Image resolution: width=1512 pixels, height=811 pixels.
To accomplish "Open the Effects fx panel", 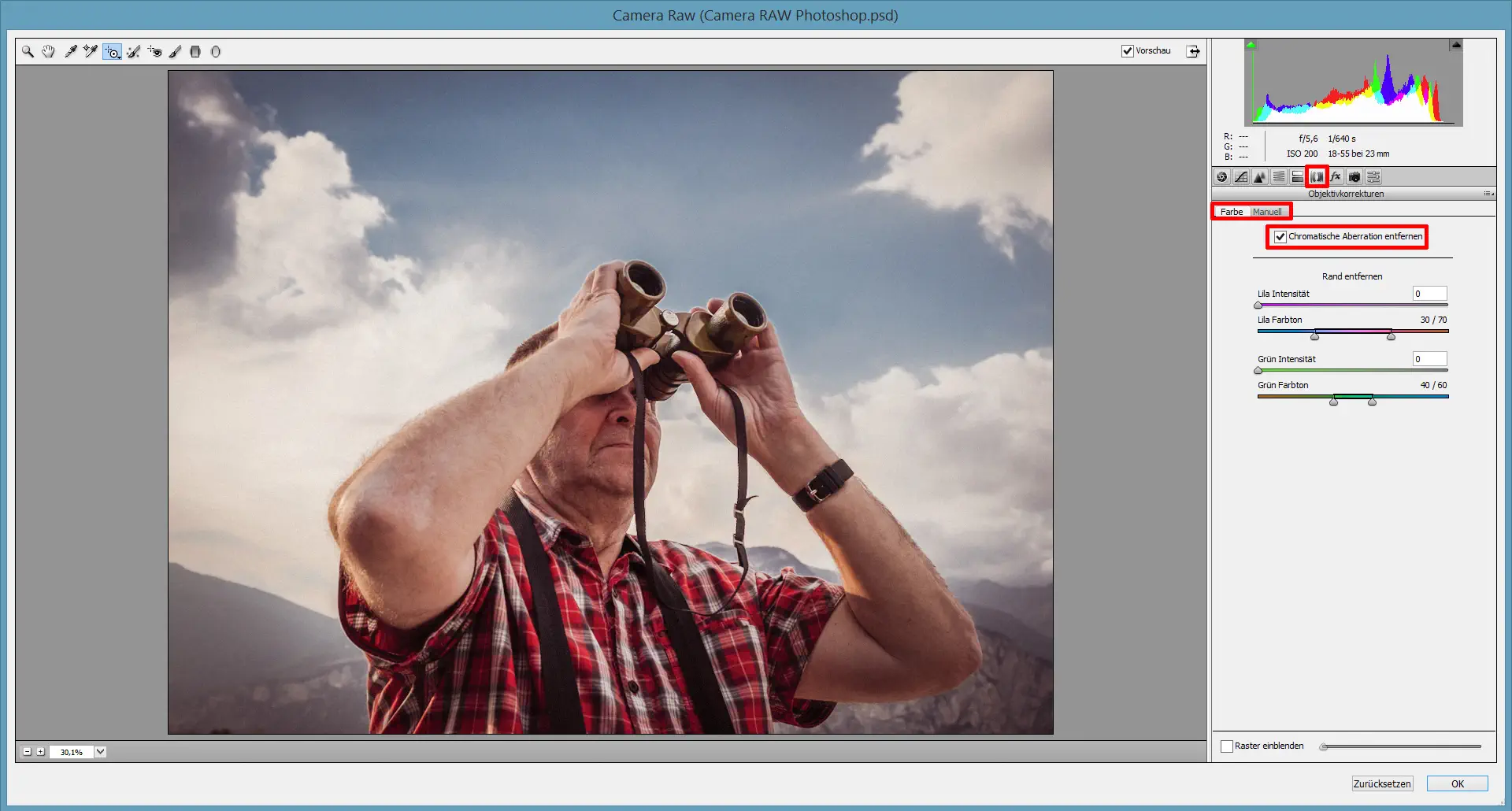I will (x=1336, y=176).
